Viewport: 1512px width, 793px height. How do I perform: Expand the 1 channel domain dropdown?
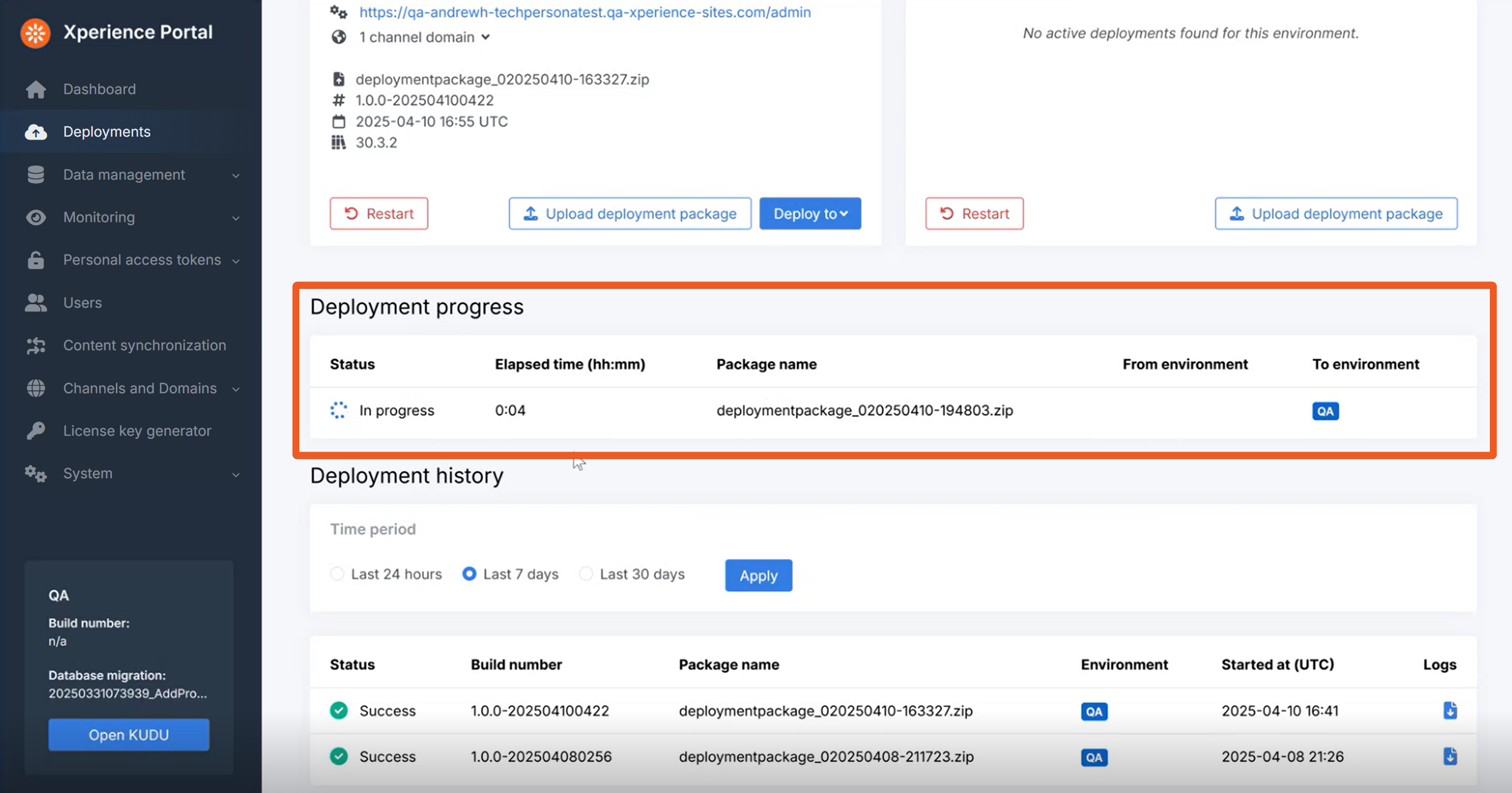[425, 37]
